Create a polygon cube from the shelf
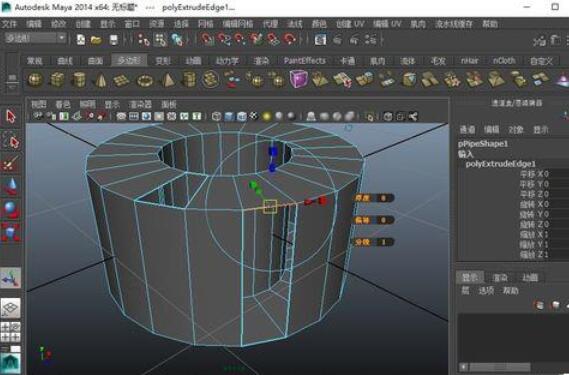 (x=57, y=79)
